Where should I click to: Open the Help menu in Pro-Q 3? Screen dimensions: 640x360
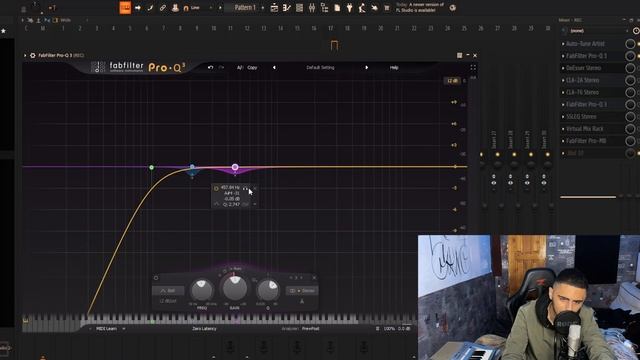click(x=394, y=67)
